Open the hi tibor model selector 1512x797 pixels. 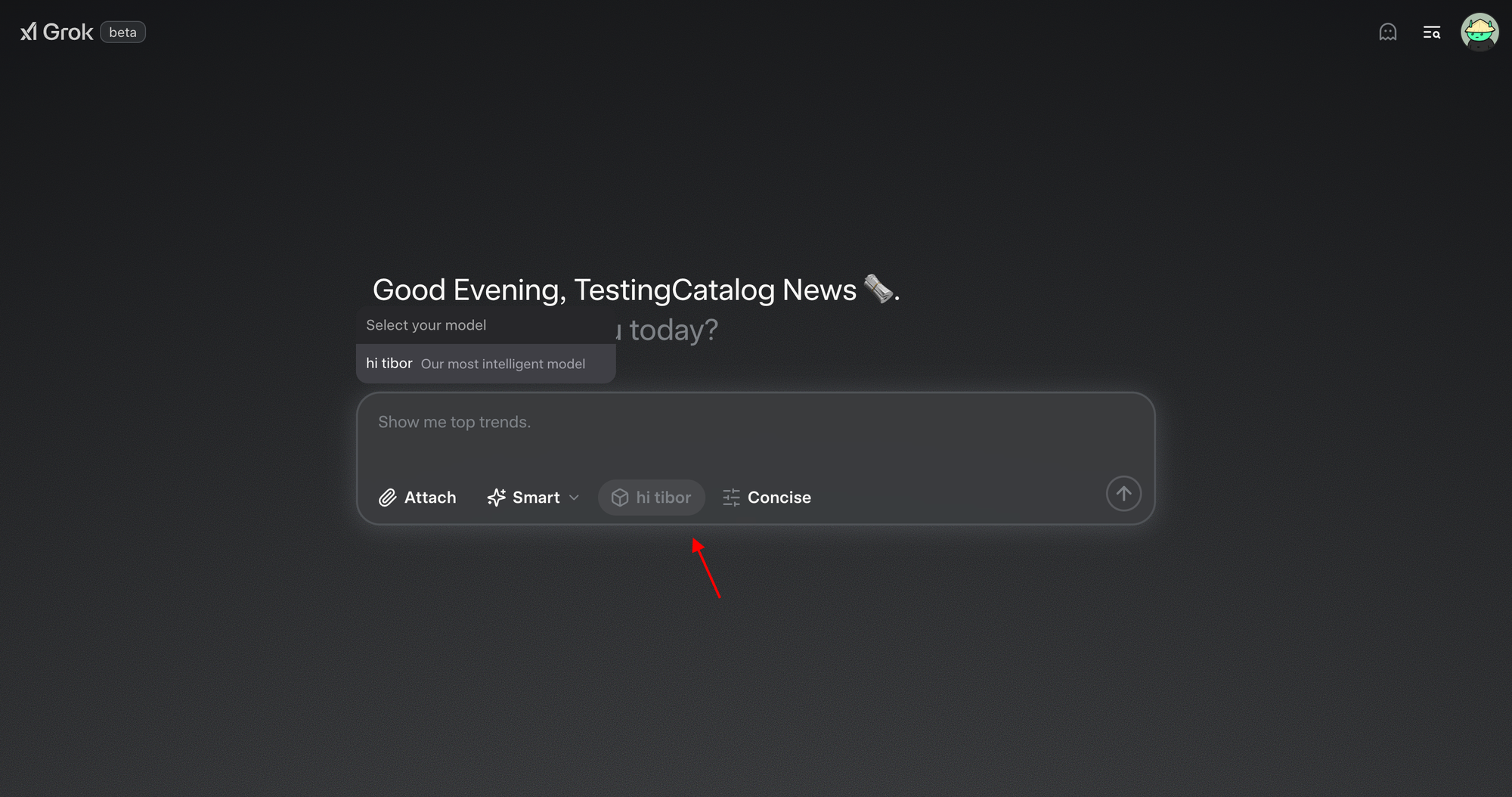652,498
